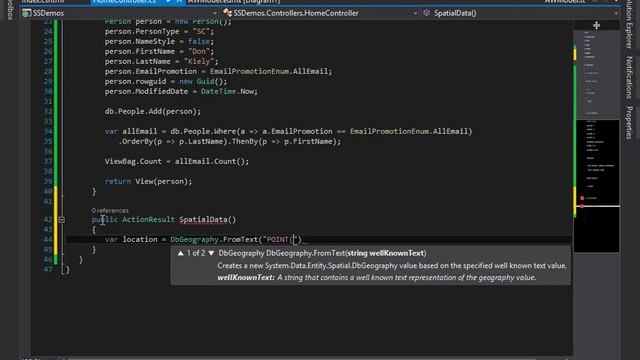
Task: Click the SpatialData method name on line 42
Action: (203, 220)
